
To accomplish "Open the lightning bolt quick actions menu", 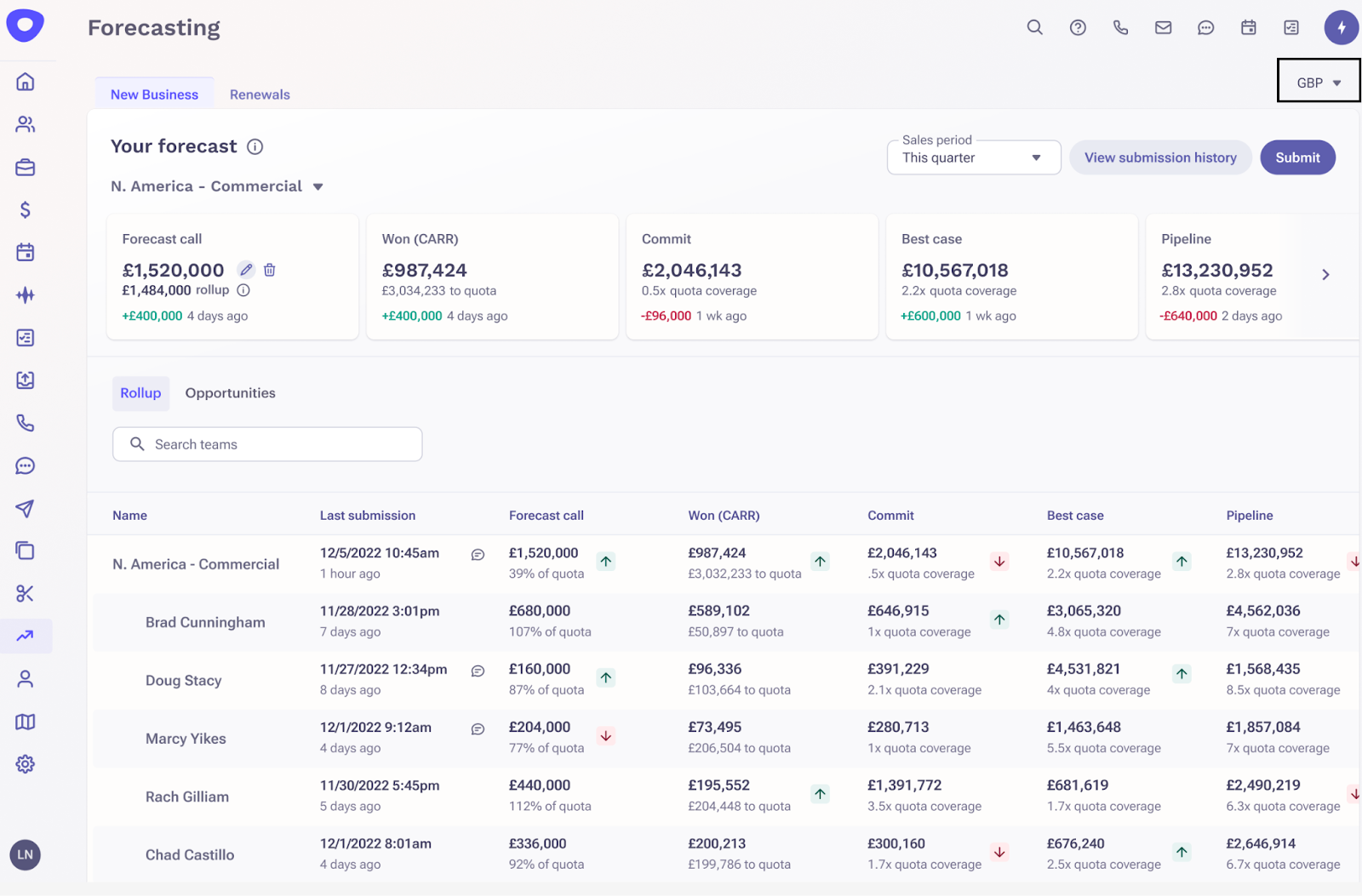I will (1342, 27).
